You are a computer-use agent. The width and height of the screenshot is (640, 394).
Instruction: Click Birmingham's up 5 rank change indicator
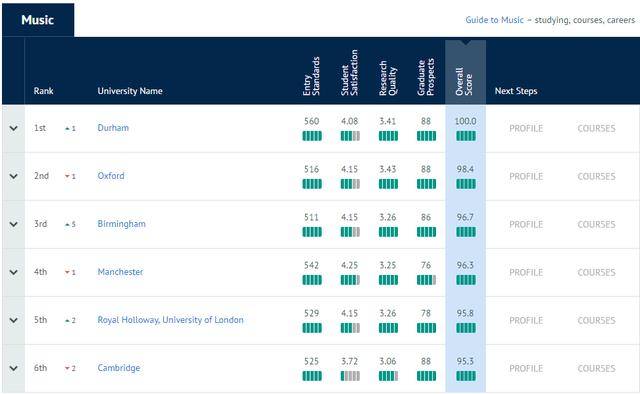pos(70,225)
